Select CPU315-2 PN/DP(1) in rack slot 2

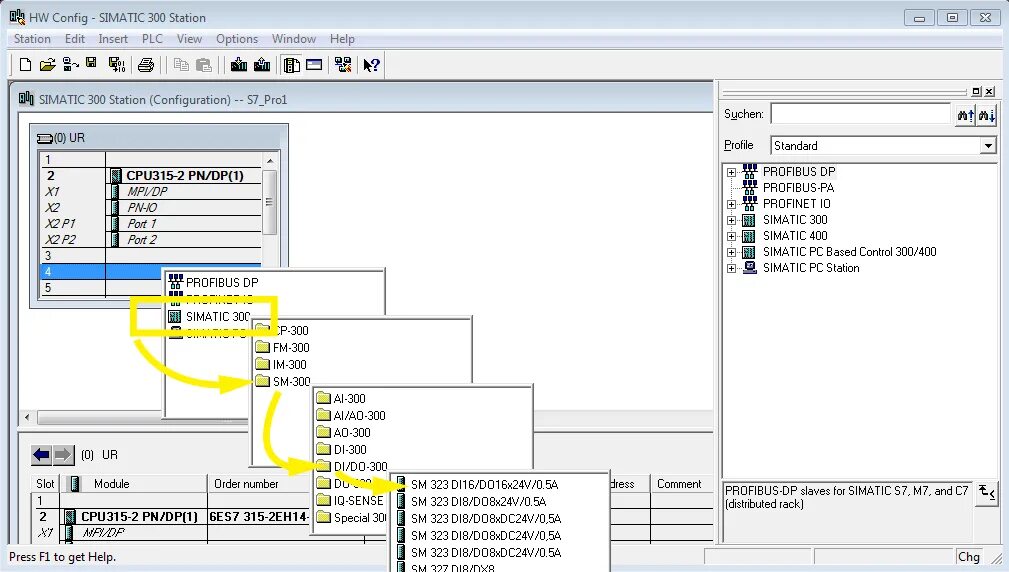(x=185, y=176)
